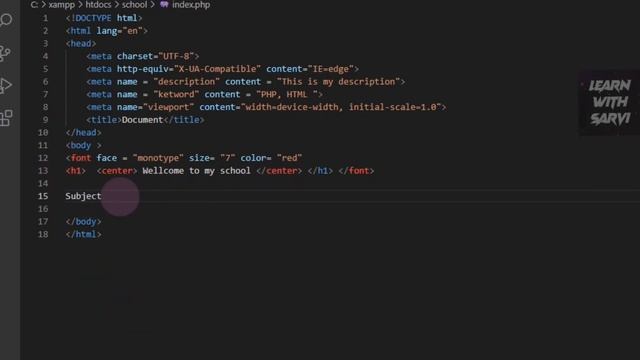The image size is (640, 360).
Task: Click the meta charset UTF-8 line
Action: coord(142,56)
